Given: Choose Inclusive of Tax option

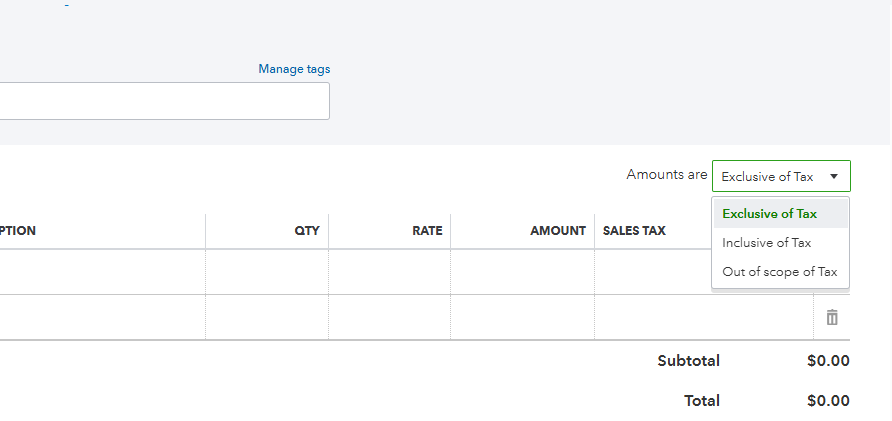Looking at the screenshot, I should [x=767, y=243].
